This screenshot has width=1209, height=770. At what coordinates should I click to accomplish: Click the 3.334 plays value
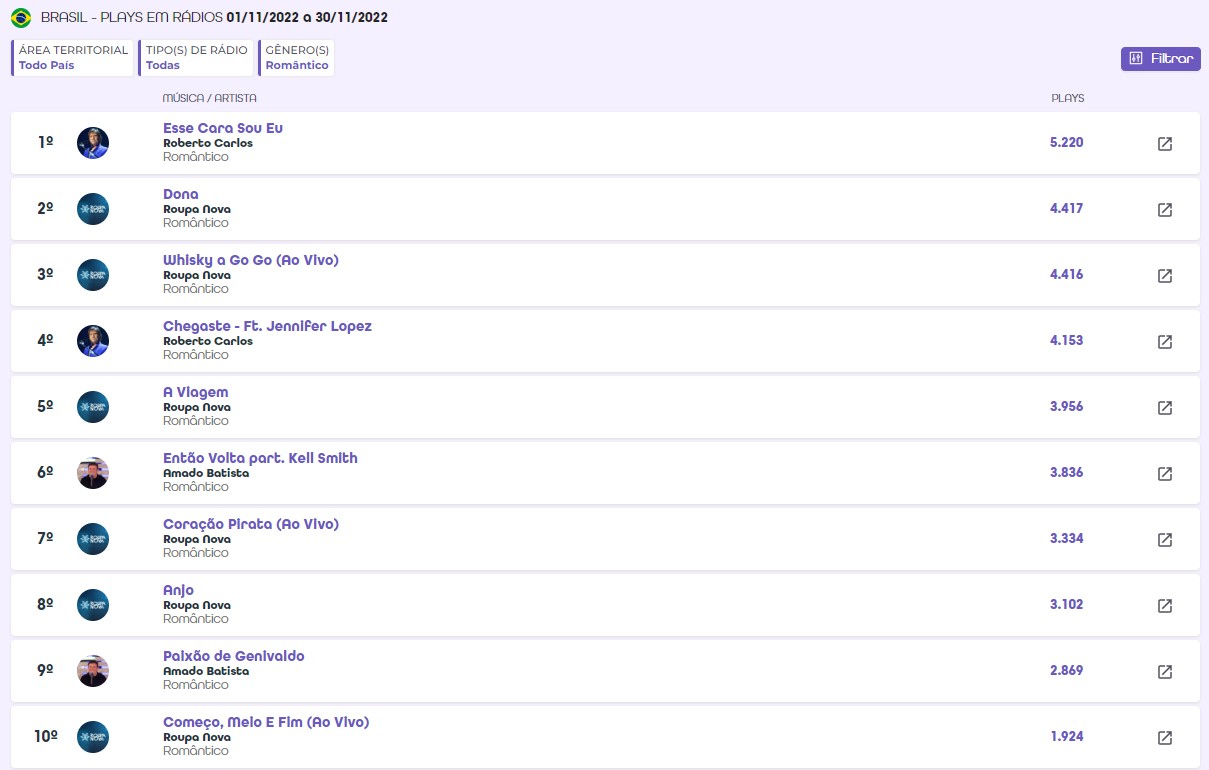(1067, 539)
